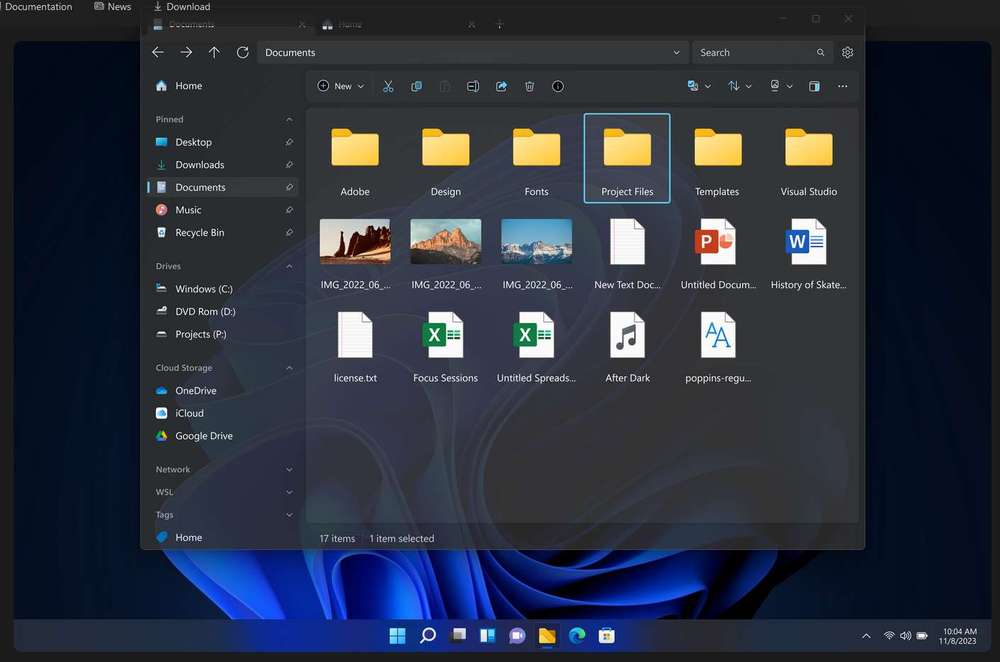Show hidden system tray icons
Screen dimensions: 1000x662
click(x=866, y=636)
